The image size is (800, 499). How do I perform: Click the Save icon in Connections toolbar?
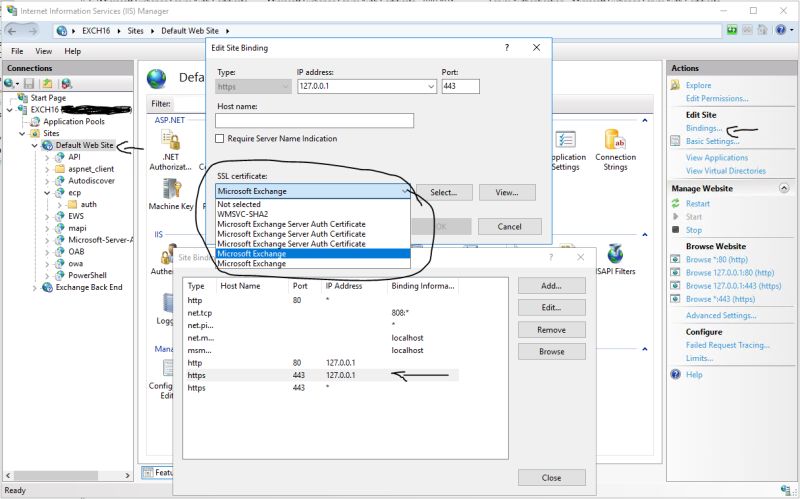29,83
